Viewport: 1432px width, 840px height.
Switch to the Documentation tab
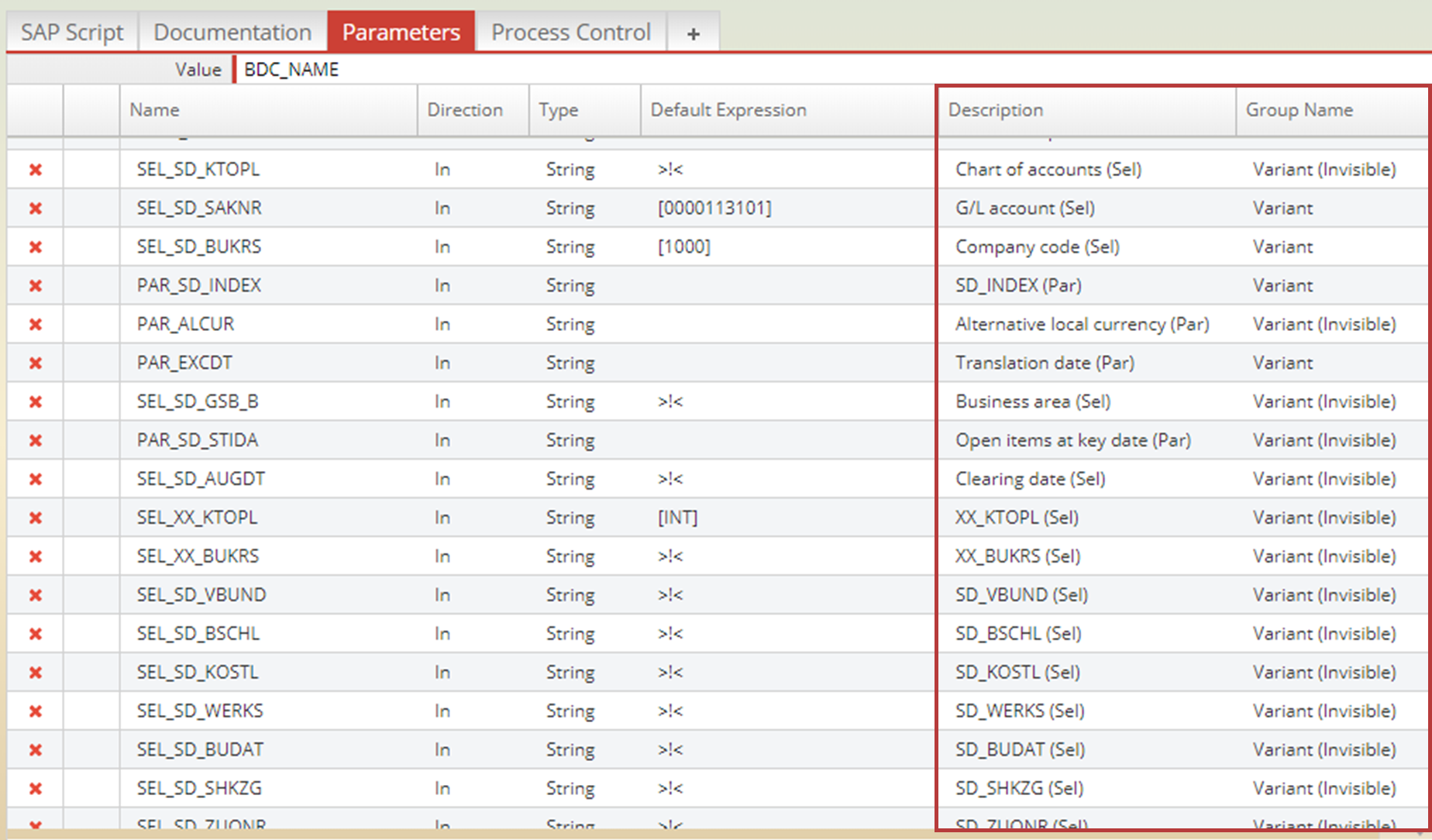point(232,33)
